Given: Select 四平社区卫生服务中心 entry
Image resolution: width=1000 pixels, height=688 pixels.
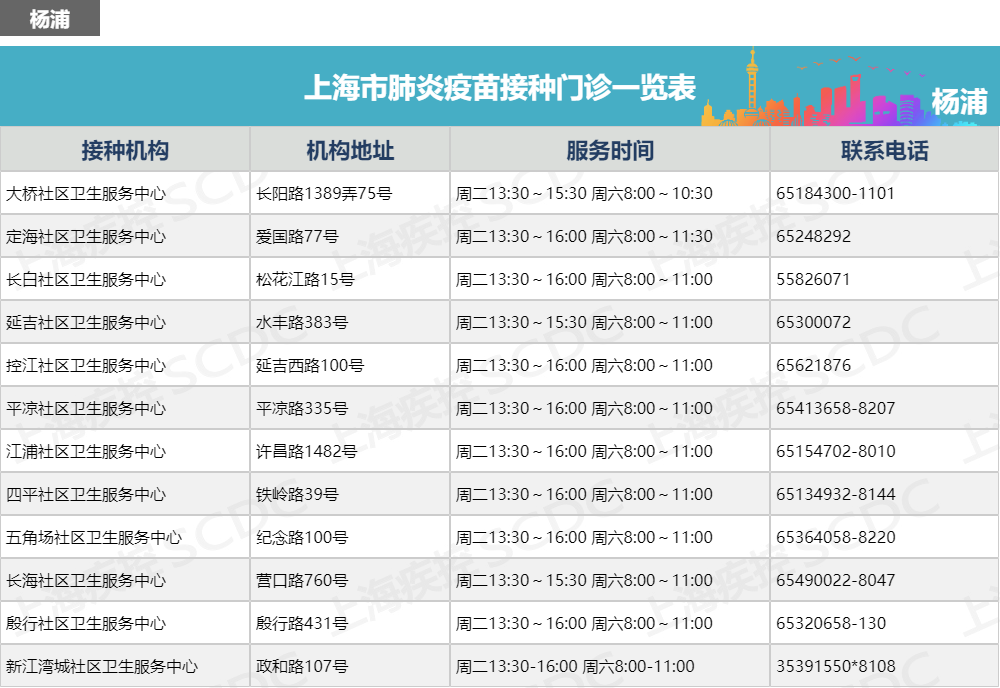Looking at the screenshot, I should pos(86,494).
